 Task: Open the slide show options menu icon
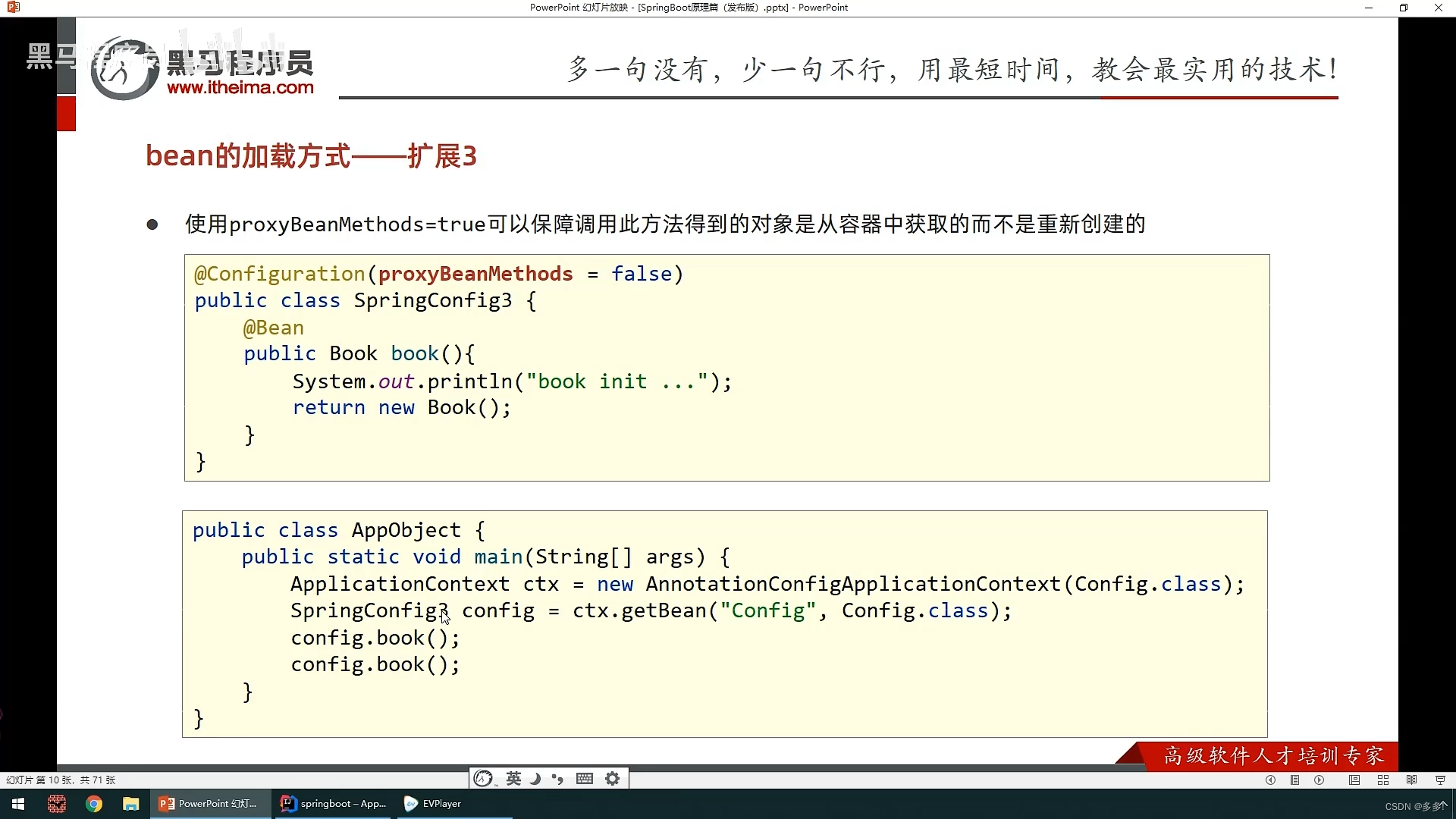point(1295,780)
